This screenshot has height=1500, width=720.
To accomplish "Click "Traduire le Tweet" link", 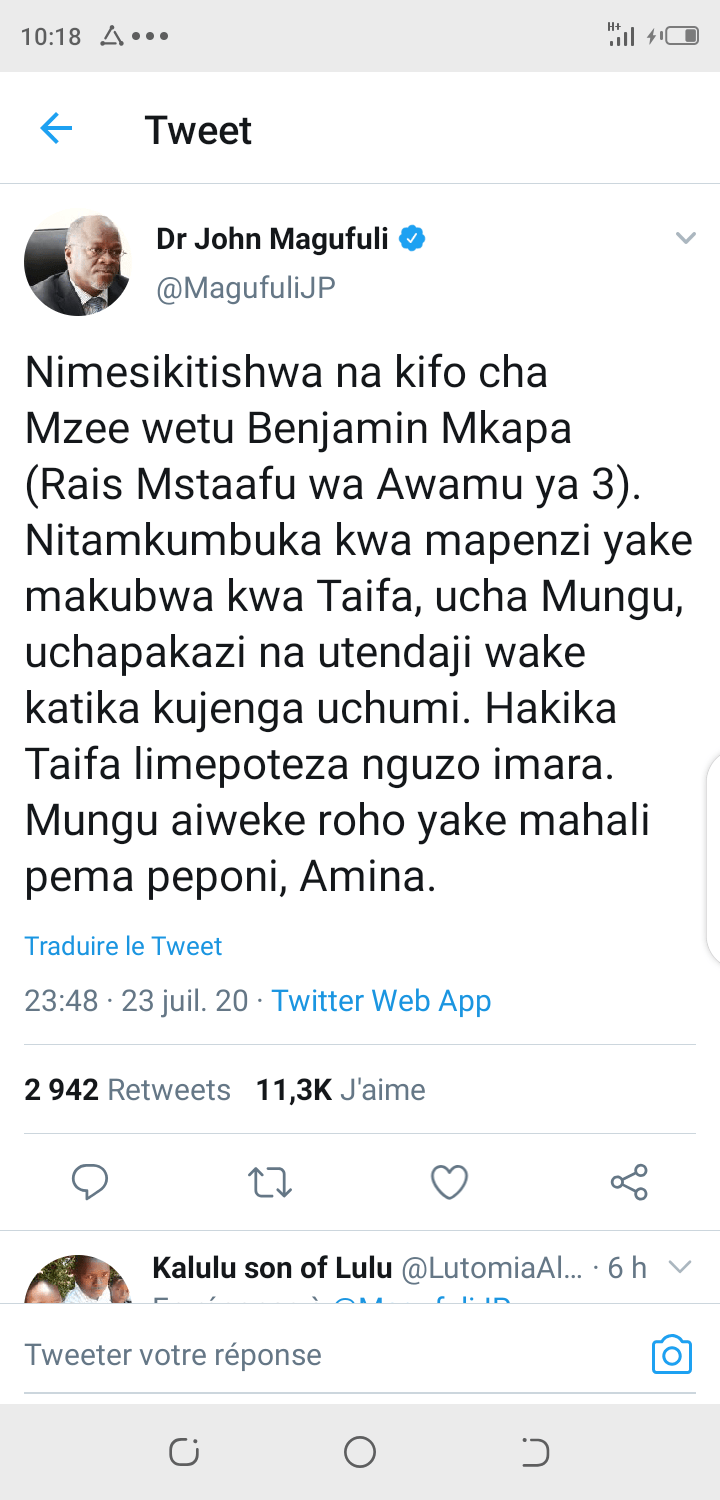I will point(123,946).
